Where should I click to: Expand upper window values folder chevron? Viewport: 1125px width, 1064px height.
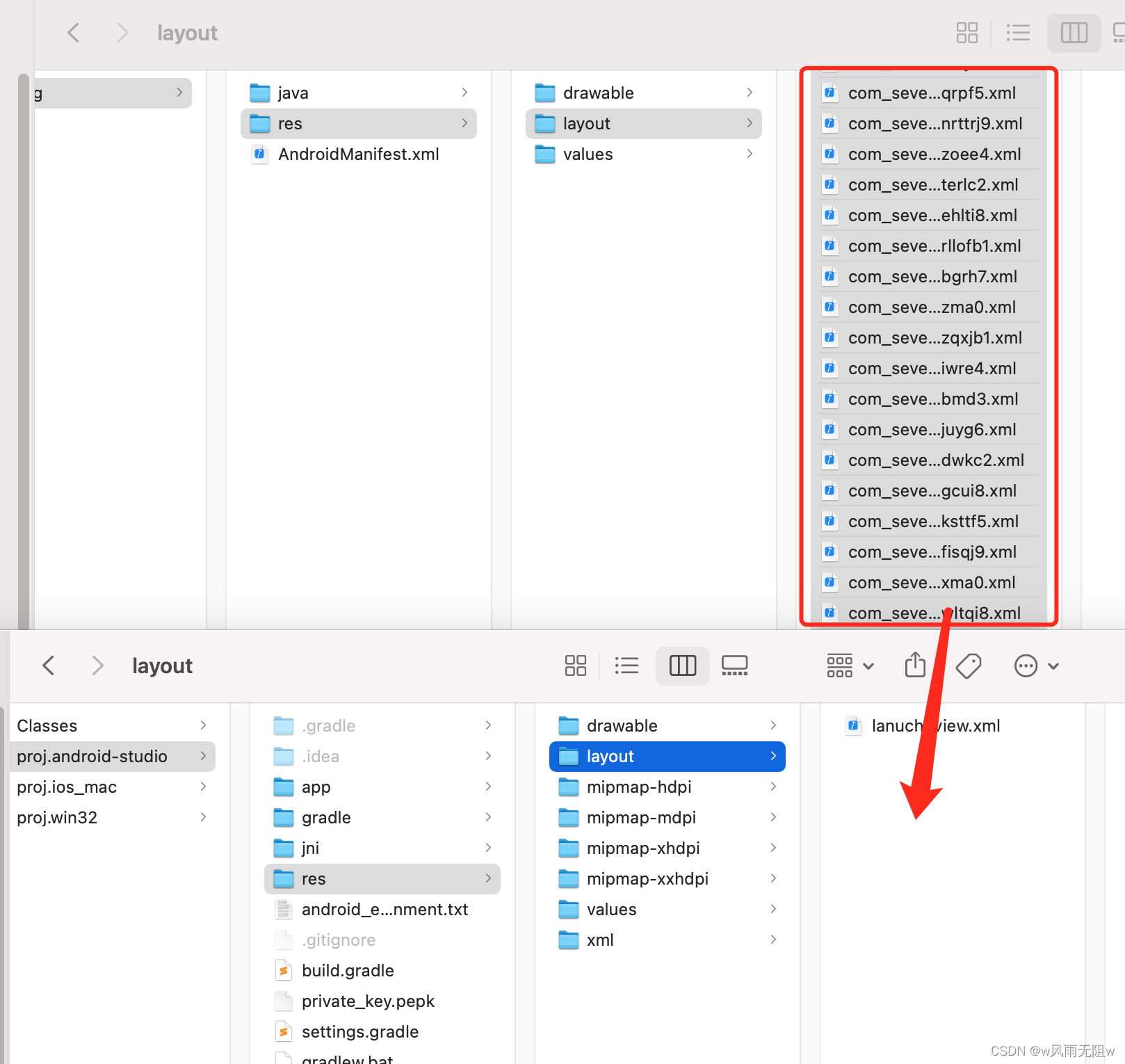(750, 154)
